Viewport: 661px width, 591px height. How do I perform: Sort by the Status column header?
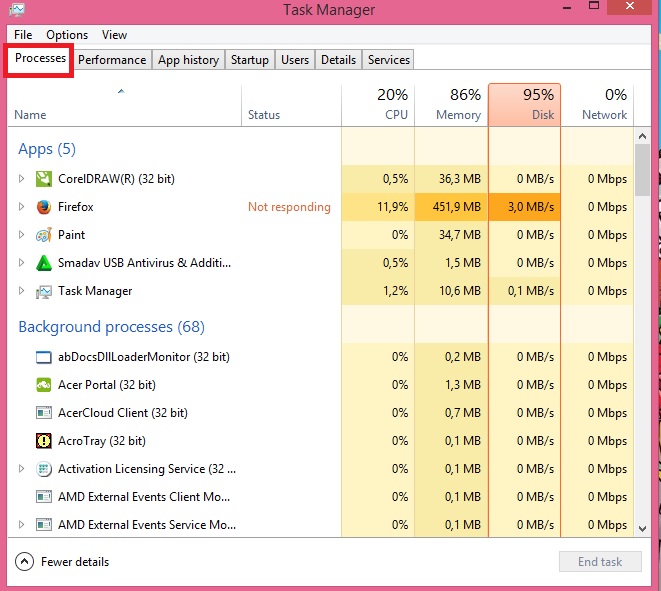click(x=291, y=105)
